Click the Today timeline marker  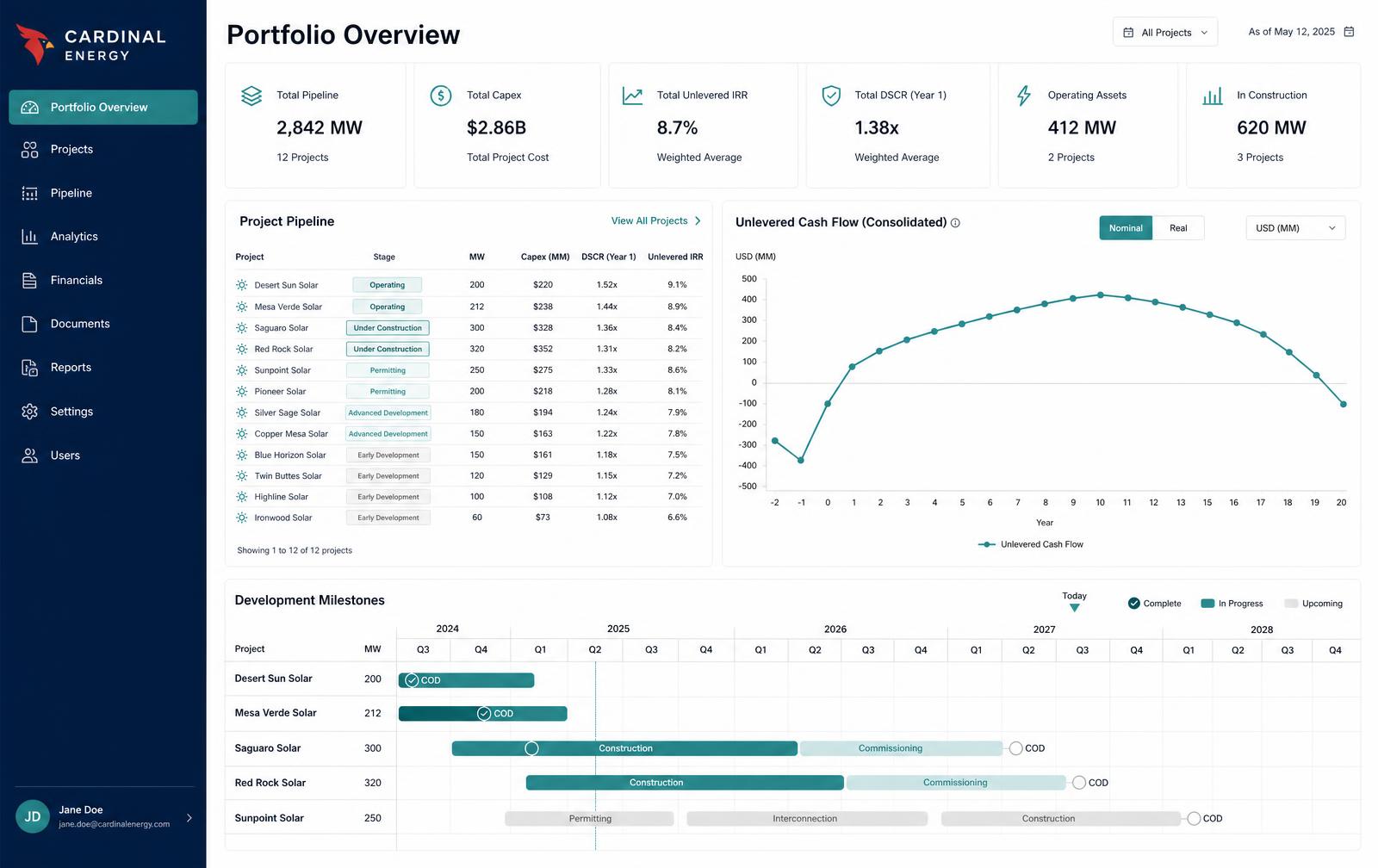[x=1074, y=602]
